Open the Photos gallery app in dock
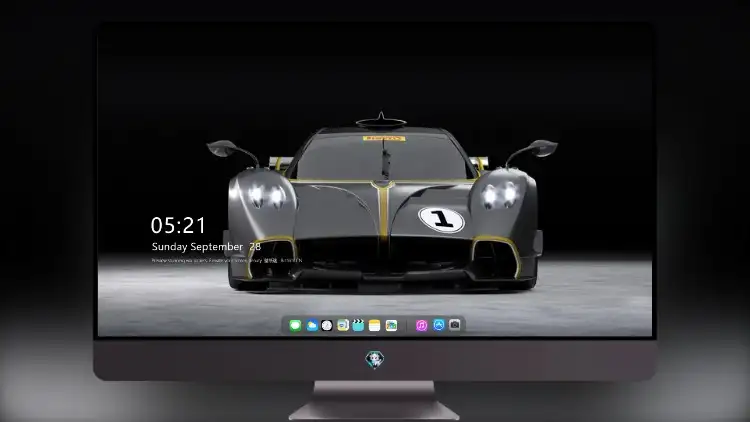The image size is (750, 422). point(391,325)
